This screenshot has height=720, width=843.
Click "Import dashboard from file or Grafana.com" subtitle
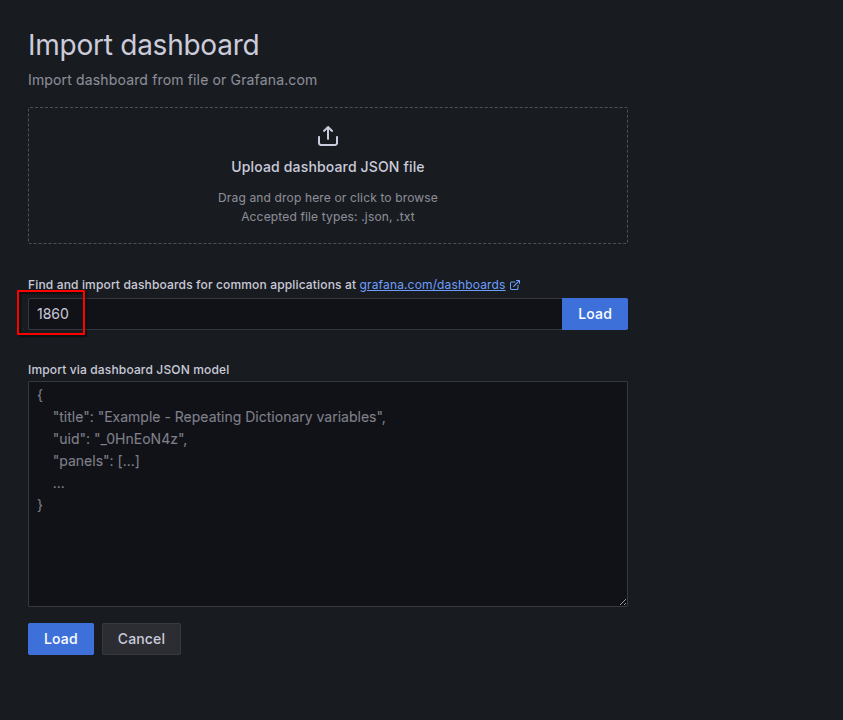[x=172, y=80]
